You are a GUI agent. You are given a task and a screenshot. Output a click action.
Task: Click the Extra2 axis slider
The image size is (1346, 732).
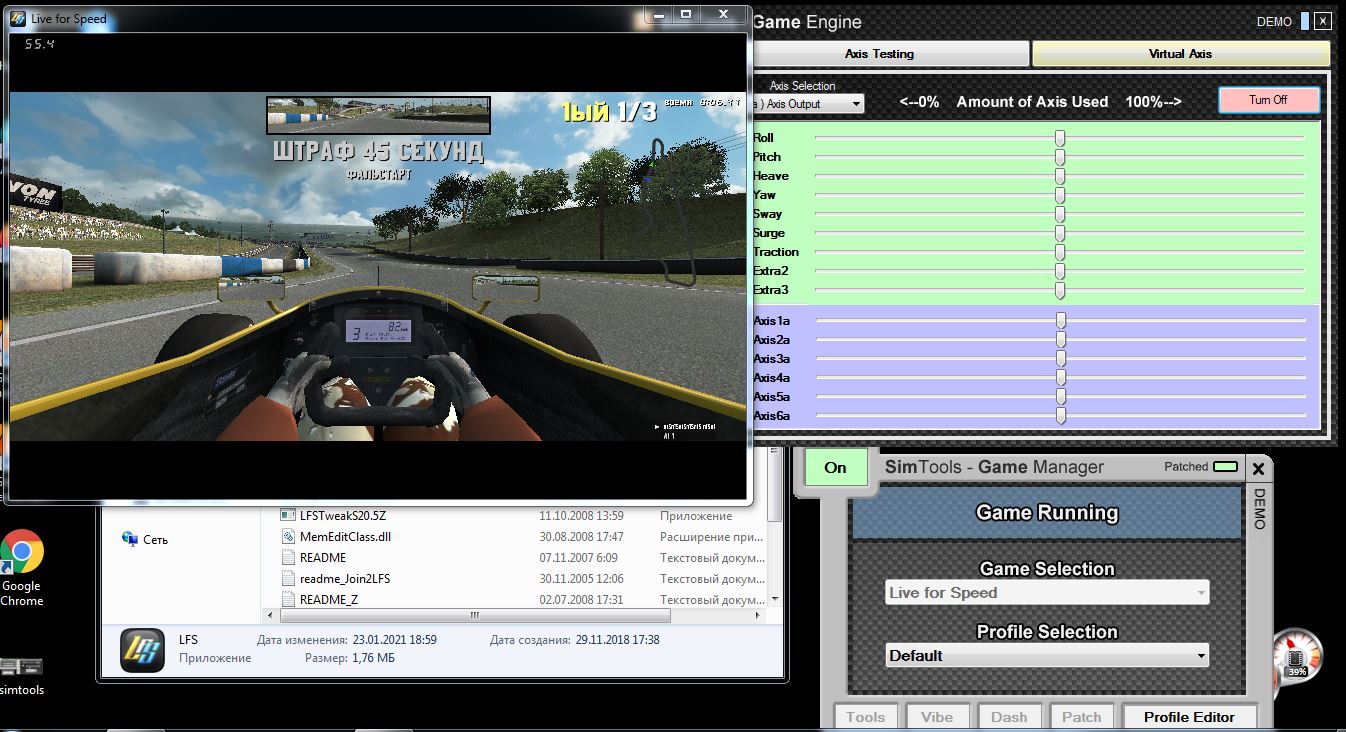1060,271
